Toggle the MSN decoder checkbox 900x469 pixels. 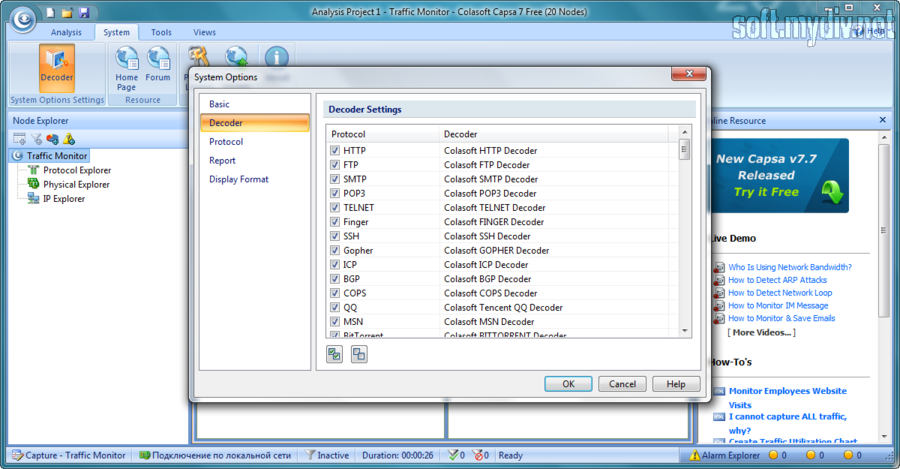pyautogui.click(x=335, y=321)
